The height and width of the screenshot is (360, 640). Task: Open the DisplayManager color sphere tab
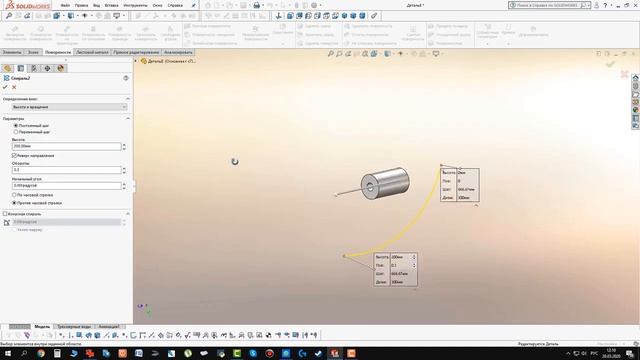coord(61,68)
